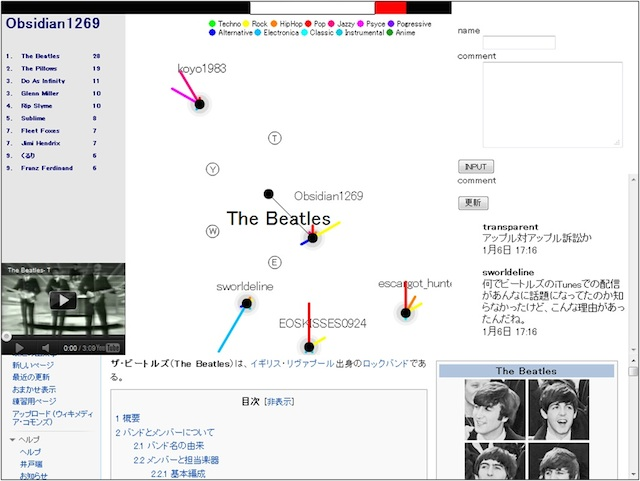Select Rip Slyme in artist ranking
The width and height of the screenshot is (640, 481).
point(37,106)
